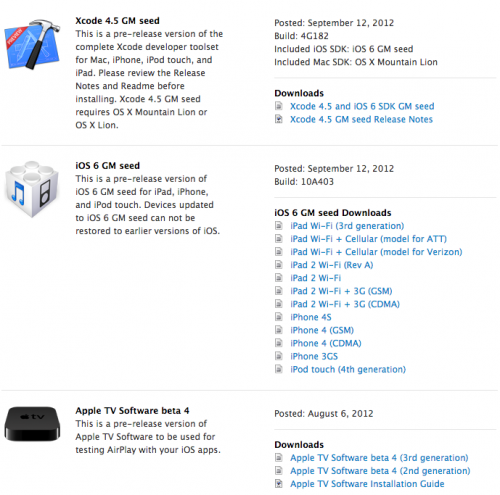Image resolution: width=500 pixels, height=495 pixels.
Task: Open Xcode 4.5 GM seed Release Notes
Action: click(x=361, y=119)
